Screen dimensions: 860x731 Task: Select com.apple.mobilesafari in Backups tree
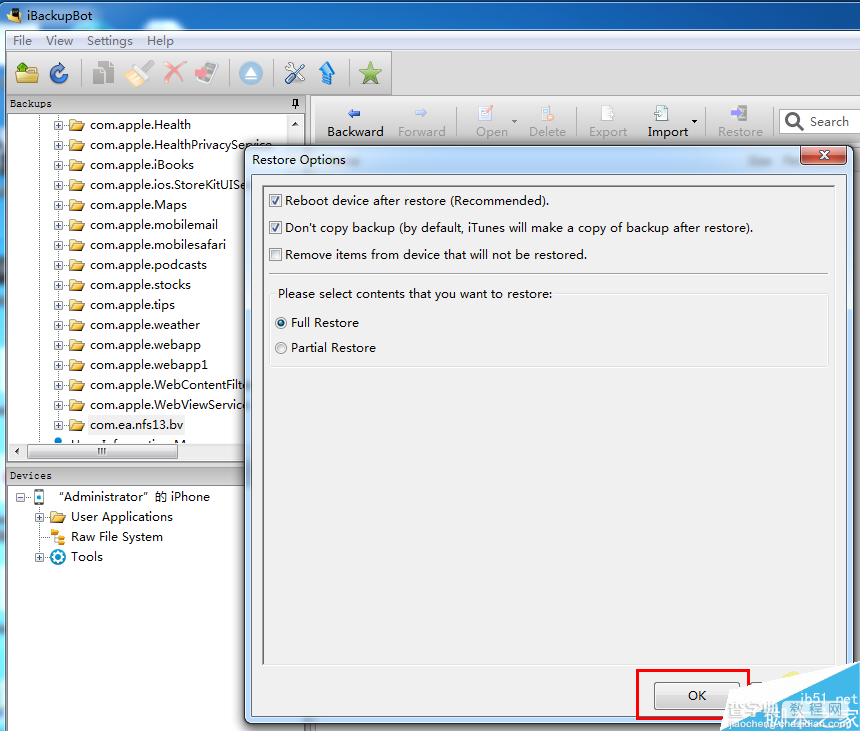coord(158,245)
